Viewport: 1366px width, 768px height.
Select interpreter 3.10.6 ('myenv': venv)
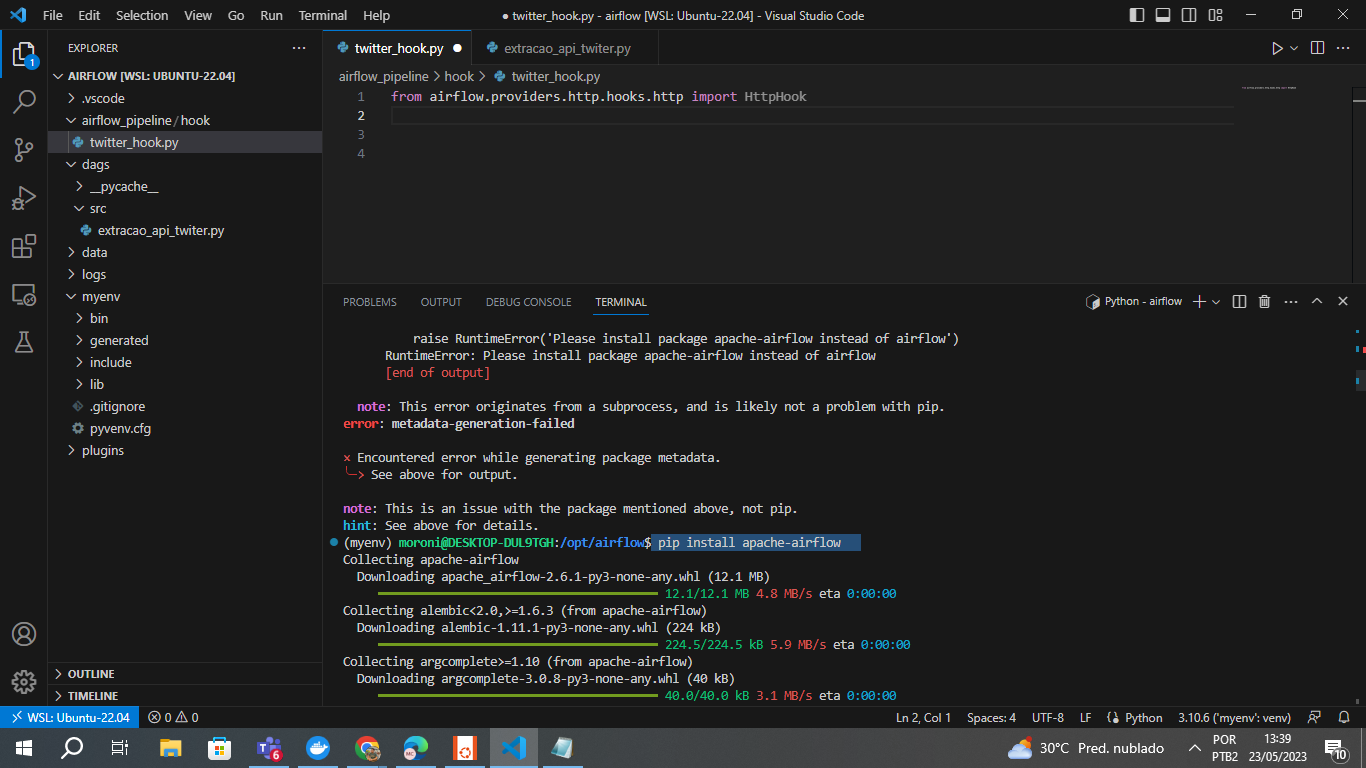click(1234, 717)
